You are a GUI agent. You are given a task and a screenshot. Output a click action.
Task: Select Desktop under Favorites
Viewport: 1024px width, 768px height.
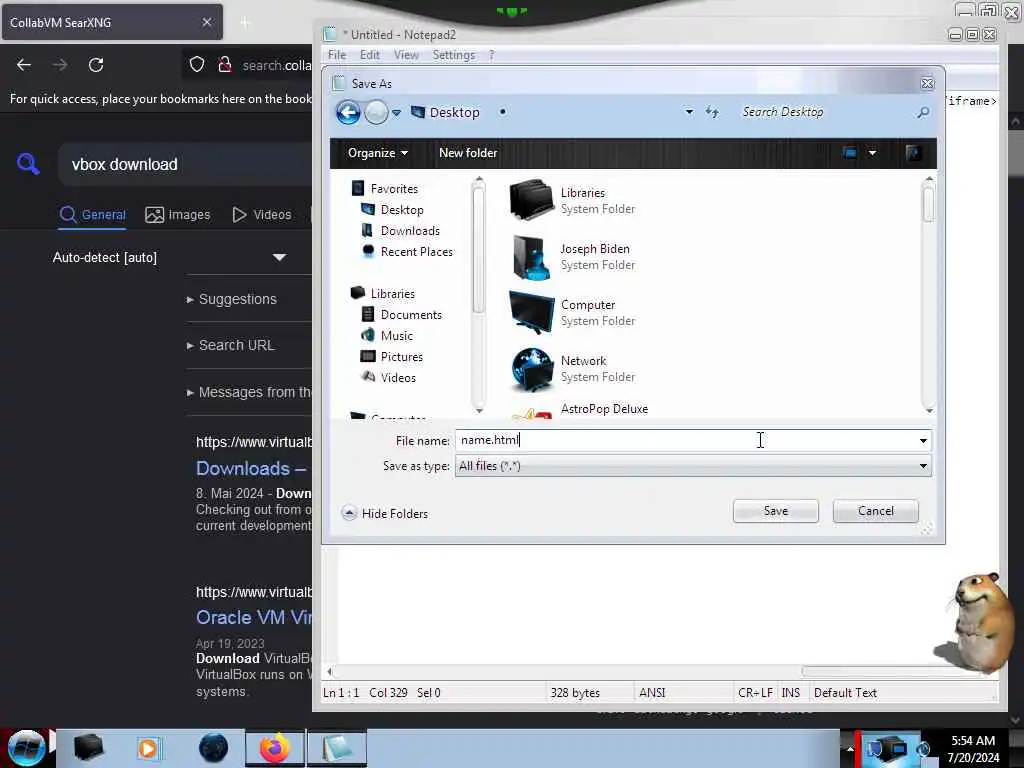tap(402, 210)
